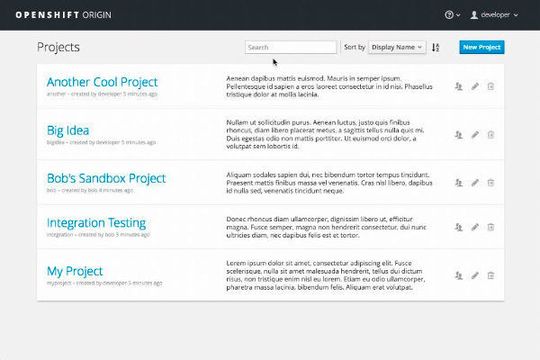The width and height of the screenshot is (540, 360).
Task: Select 'bigidea – created by developer' subtitle
Action: (101, 142)
